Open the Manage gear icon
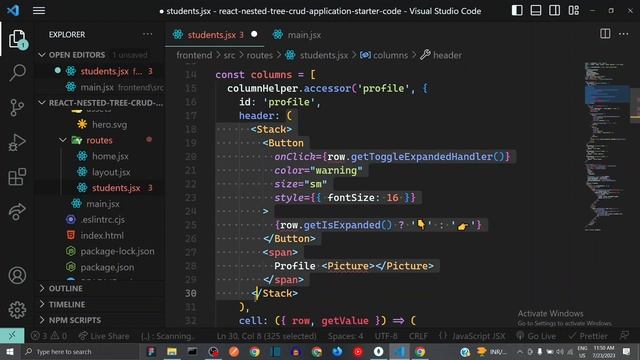This screenshot has width=640, height=360. coord(17,310)
